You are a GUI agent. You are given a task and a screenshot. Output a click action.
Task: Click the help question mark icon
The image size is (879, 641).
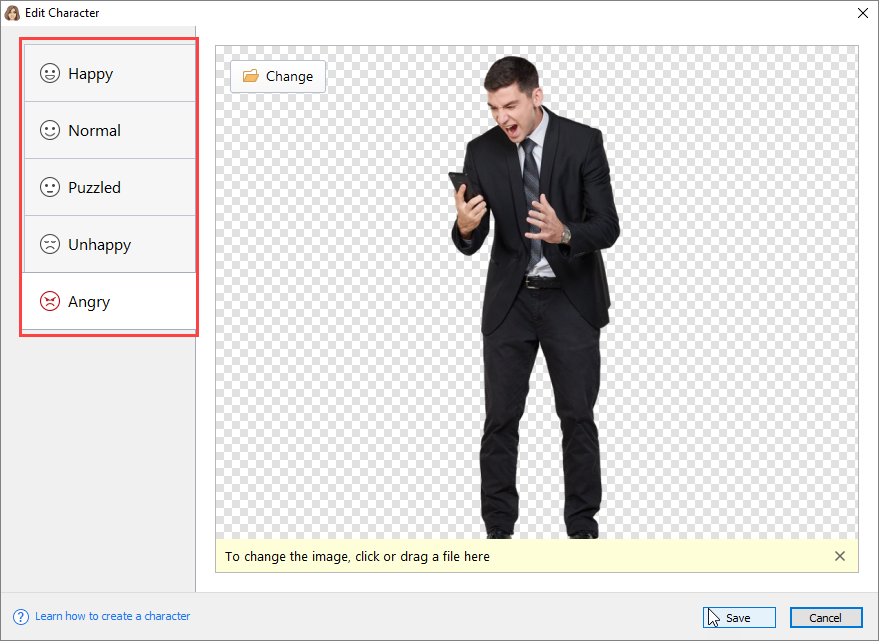tap(20, 616)
